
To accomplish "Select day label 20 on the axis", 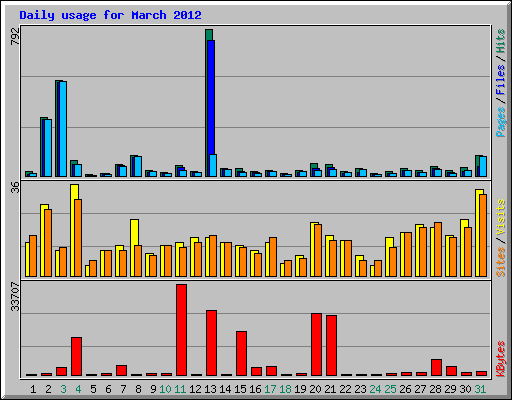I will click(x=315, y=389).
